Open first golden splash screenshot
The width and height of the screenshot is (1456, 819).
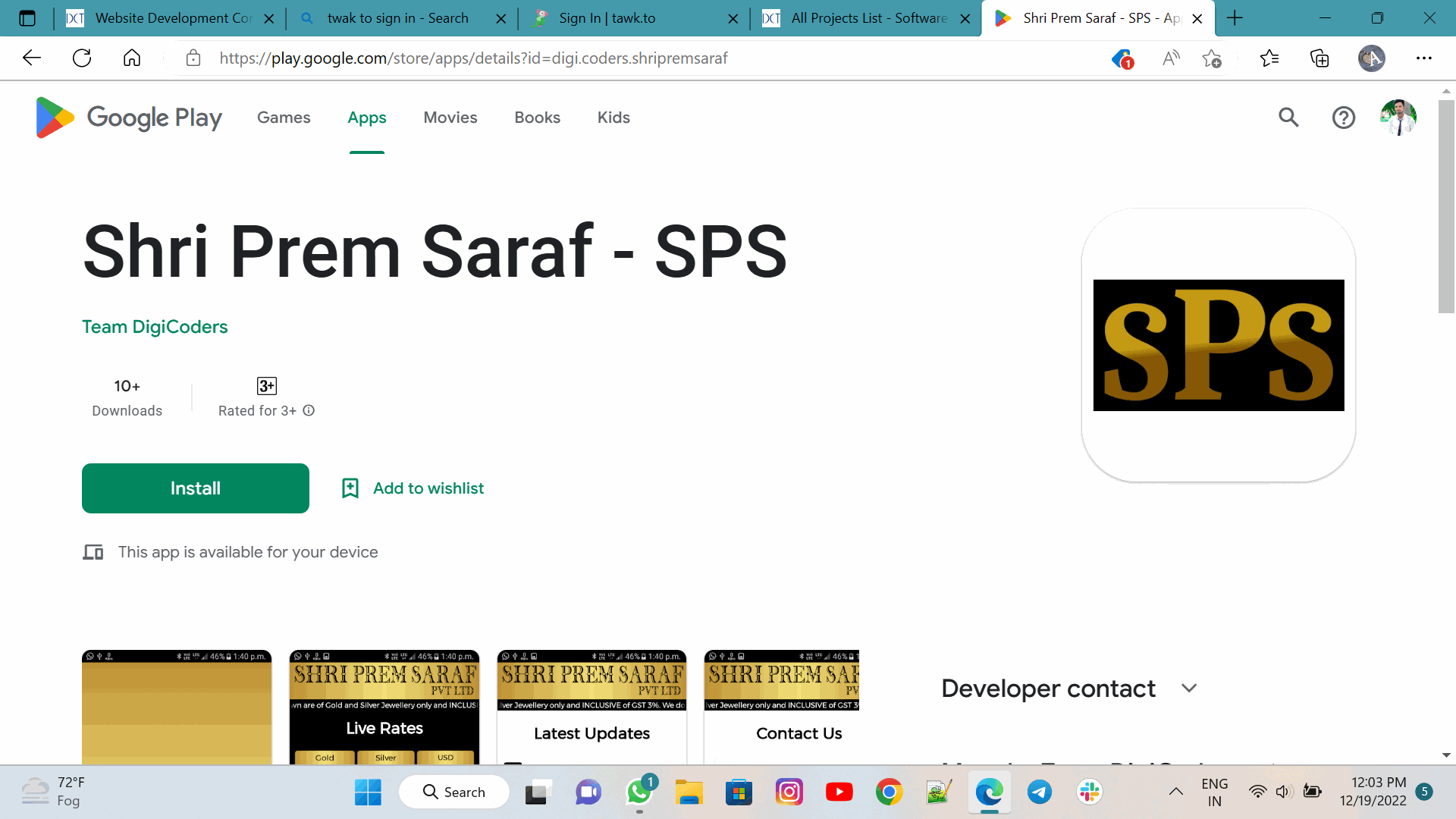177,707
